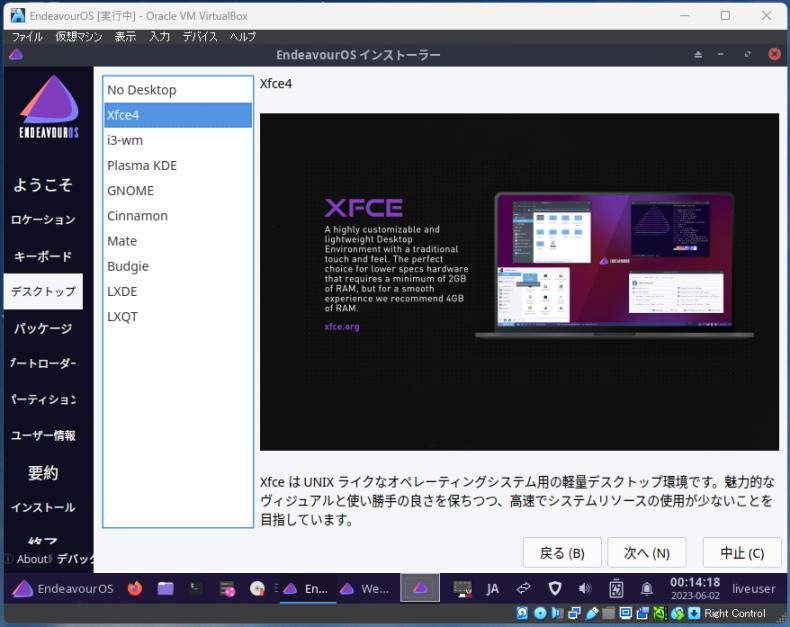Click VirtualBox recording status icon
Image resolution: width=790 pixels, height=627 pixels.
pyautogui.click(x=643, y=613)
